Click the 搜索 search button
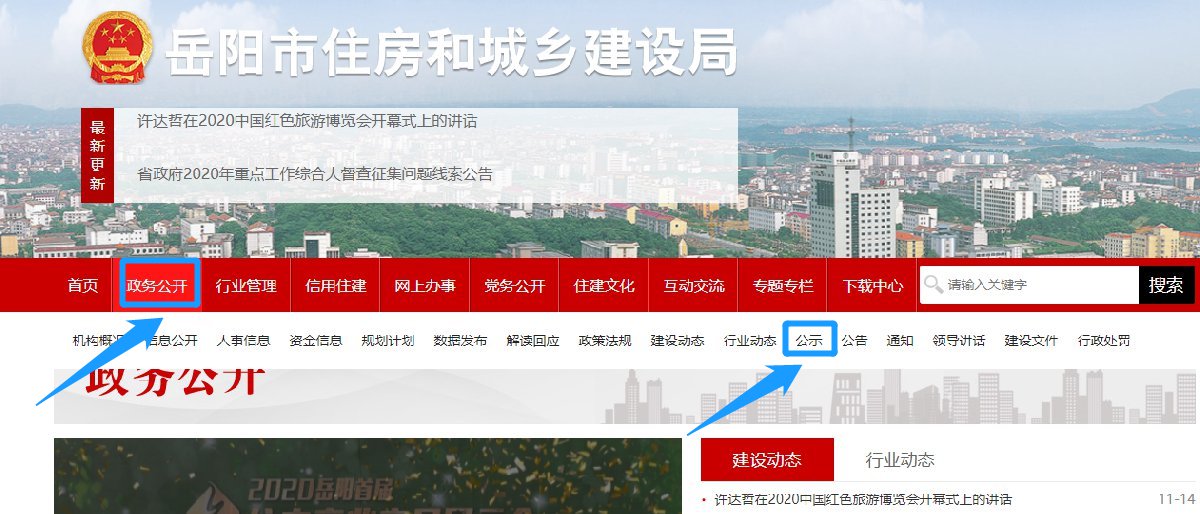 pos(1166,285)
